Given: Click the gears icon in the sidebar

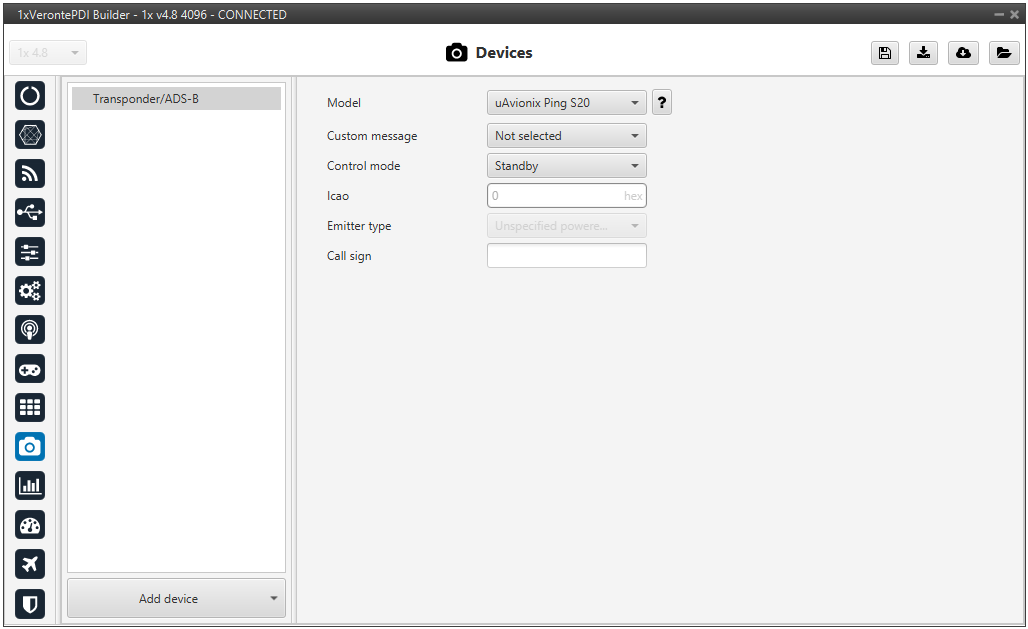Looking at the screenshot, I should (30, 291).
